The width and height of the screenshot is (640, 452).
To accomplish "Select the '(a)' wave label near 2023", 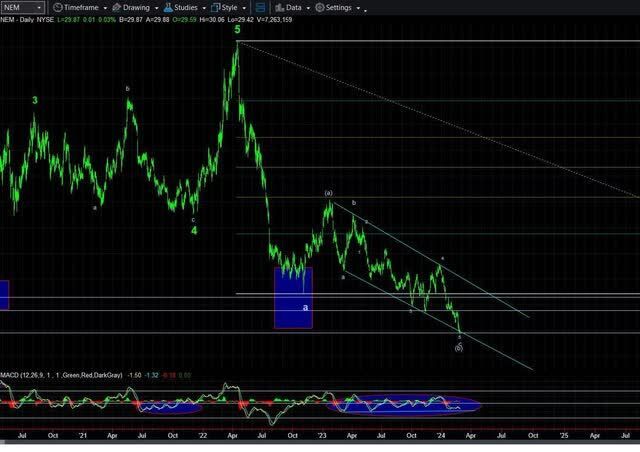I will click(x=329, y=193).
